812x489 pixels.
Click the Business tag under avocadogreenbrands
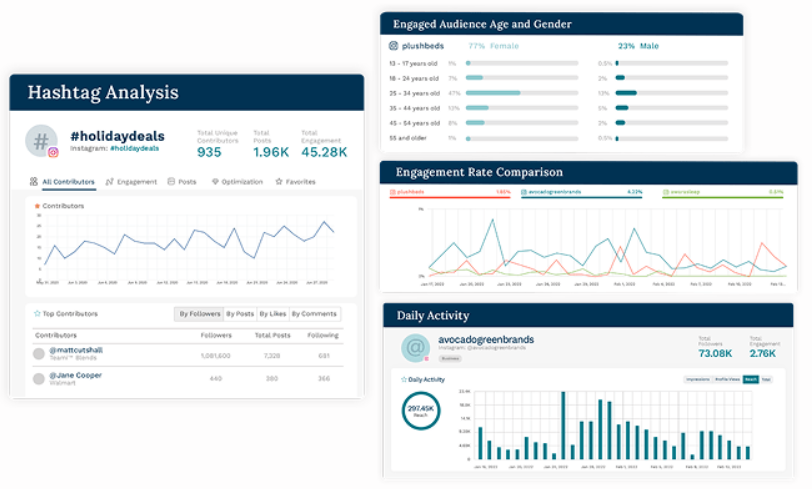450,358
